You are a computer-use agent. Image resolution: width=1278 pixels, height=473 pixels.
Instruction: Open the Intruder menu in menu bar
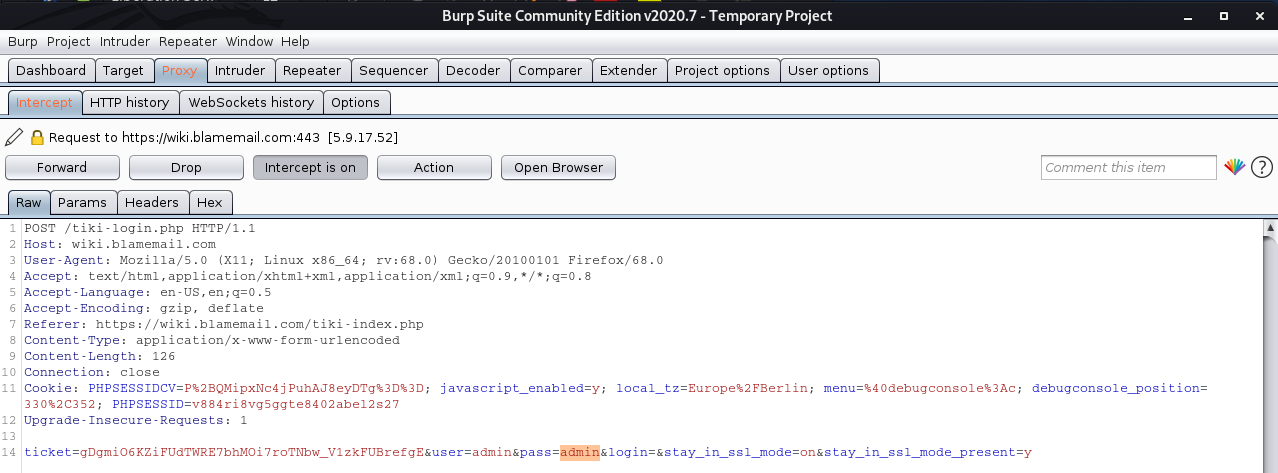(x=125, y=41)
